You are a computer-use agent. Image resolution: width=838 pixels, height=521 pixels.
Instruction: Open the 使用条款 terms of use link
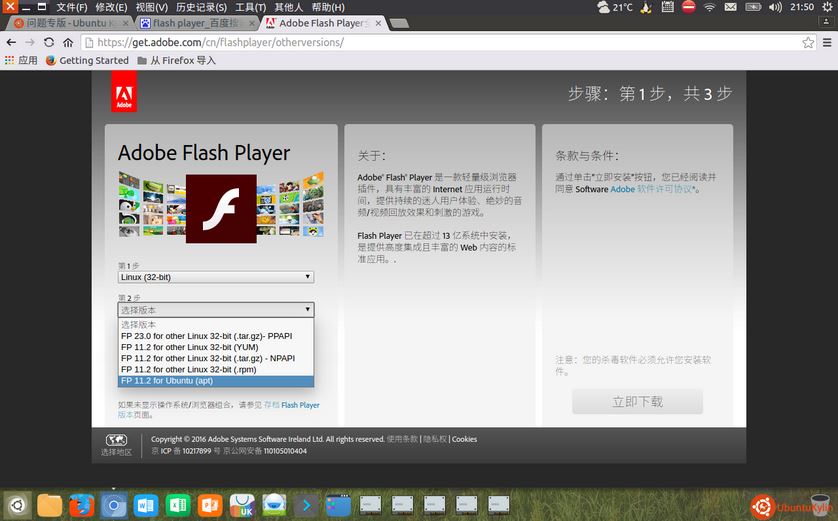coord(402,439)
